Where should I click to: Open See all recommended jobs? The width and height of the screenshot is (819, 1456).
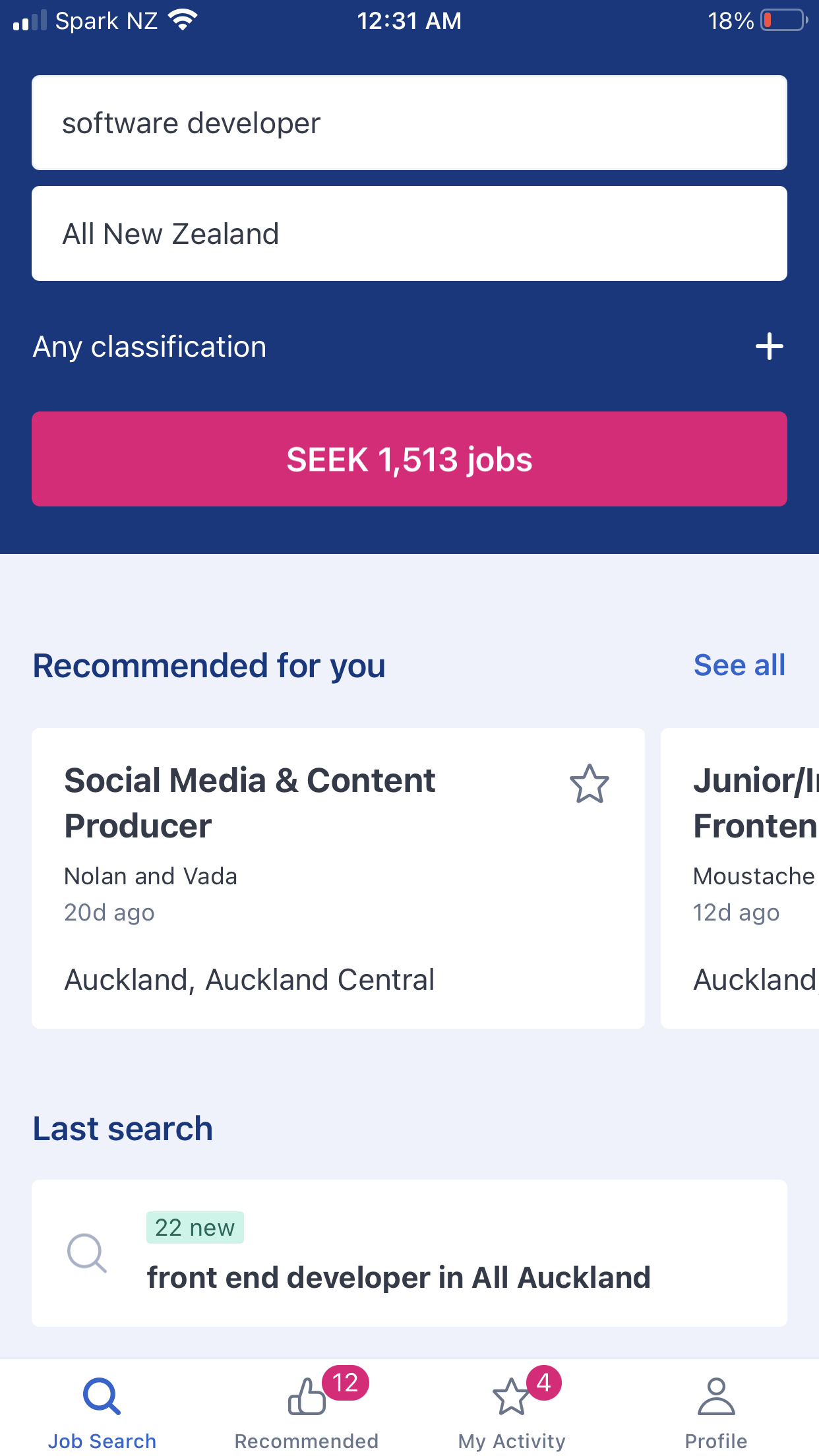pos(739,665)
